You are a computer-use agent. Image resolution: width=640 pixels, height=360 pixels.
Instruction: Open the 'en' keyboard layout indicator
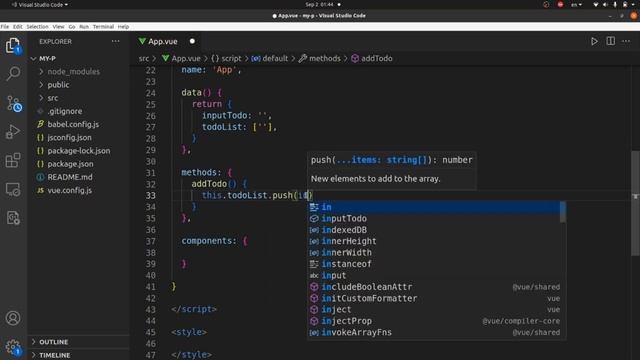click(576, 4)
